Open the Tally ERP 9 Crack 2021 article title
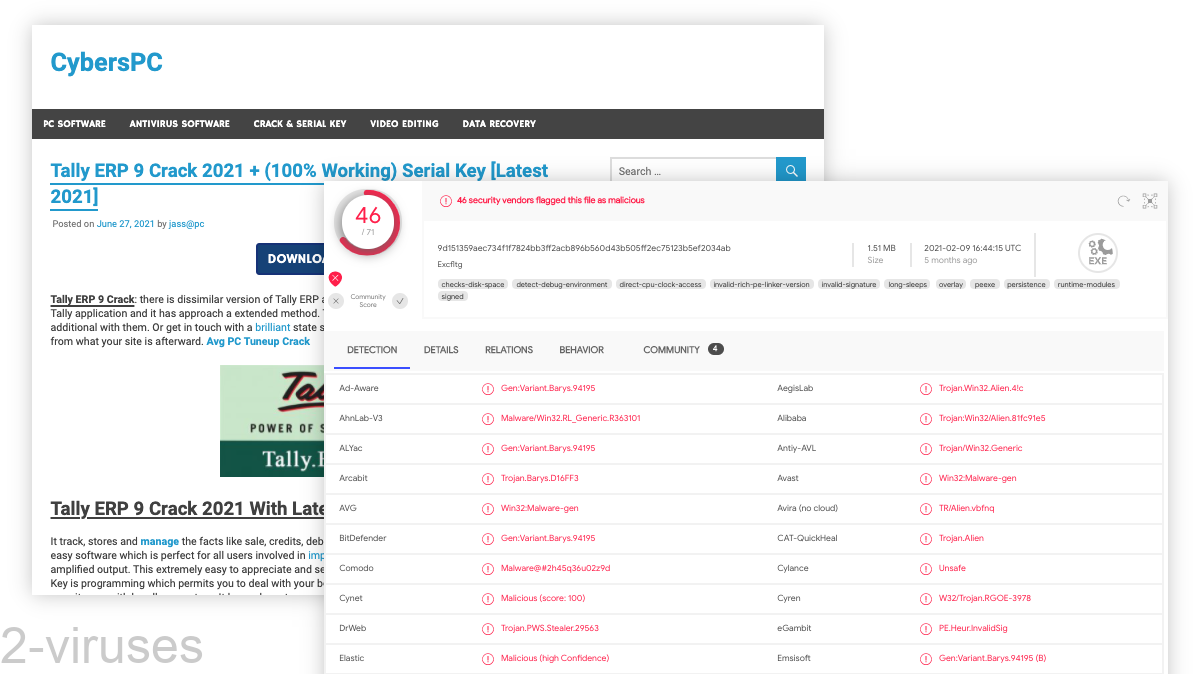1200x674 pixels. coord(299,182)
